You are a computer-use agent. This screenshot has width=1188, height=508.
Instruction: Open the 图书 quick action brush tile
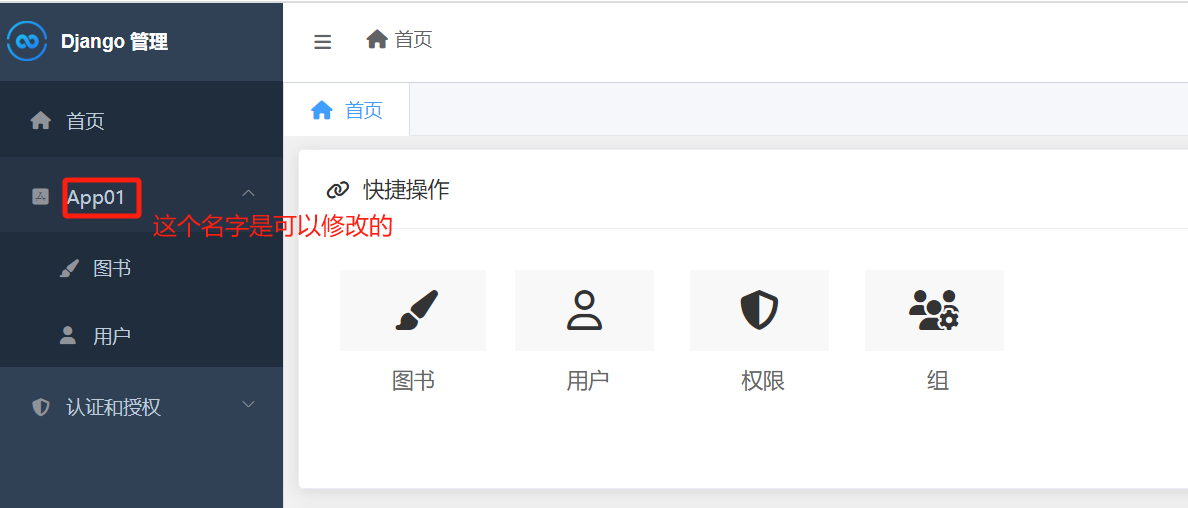(x=413, y=310)
